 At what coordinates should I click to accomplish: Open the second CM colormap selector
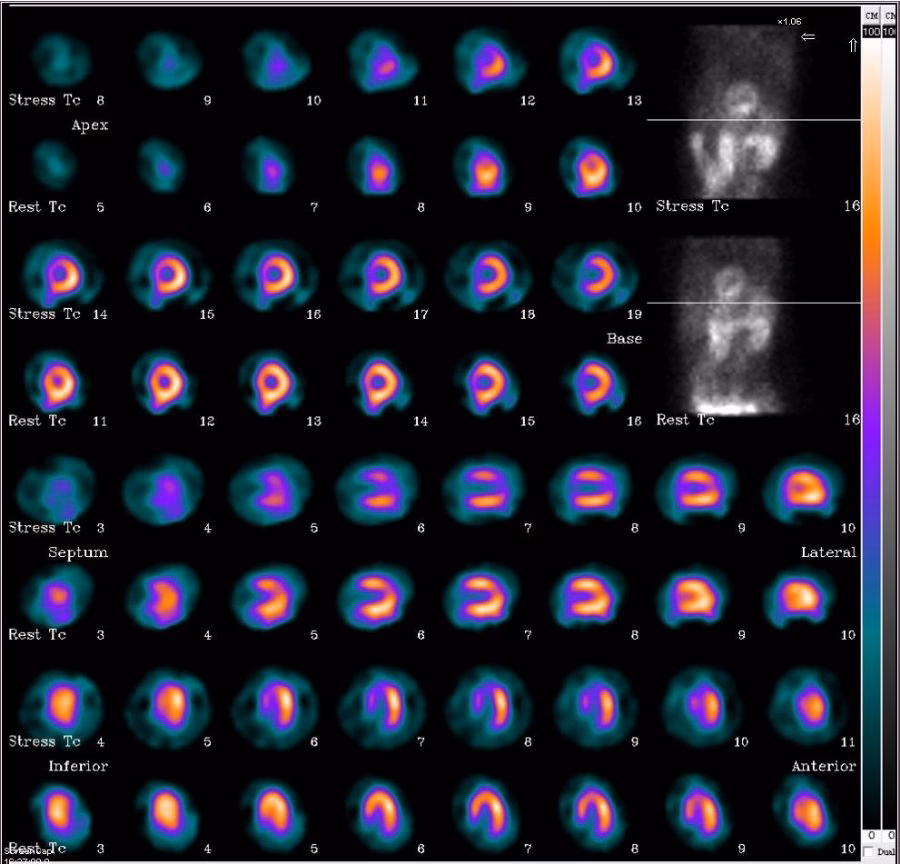click(890, 16)
